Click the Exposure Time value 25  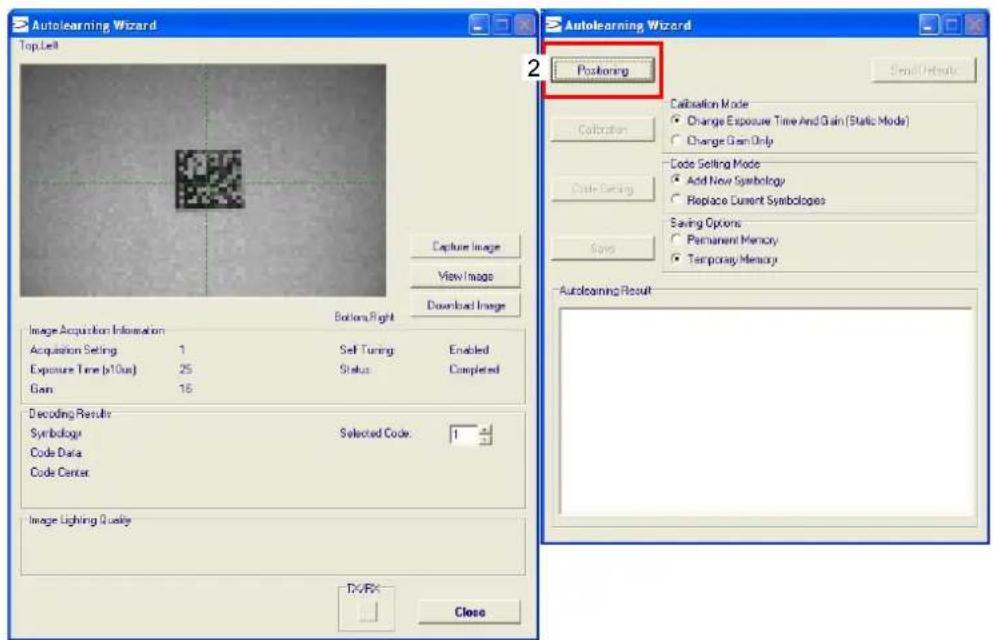(186, 369)
